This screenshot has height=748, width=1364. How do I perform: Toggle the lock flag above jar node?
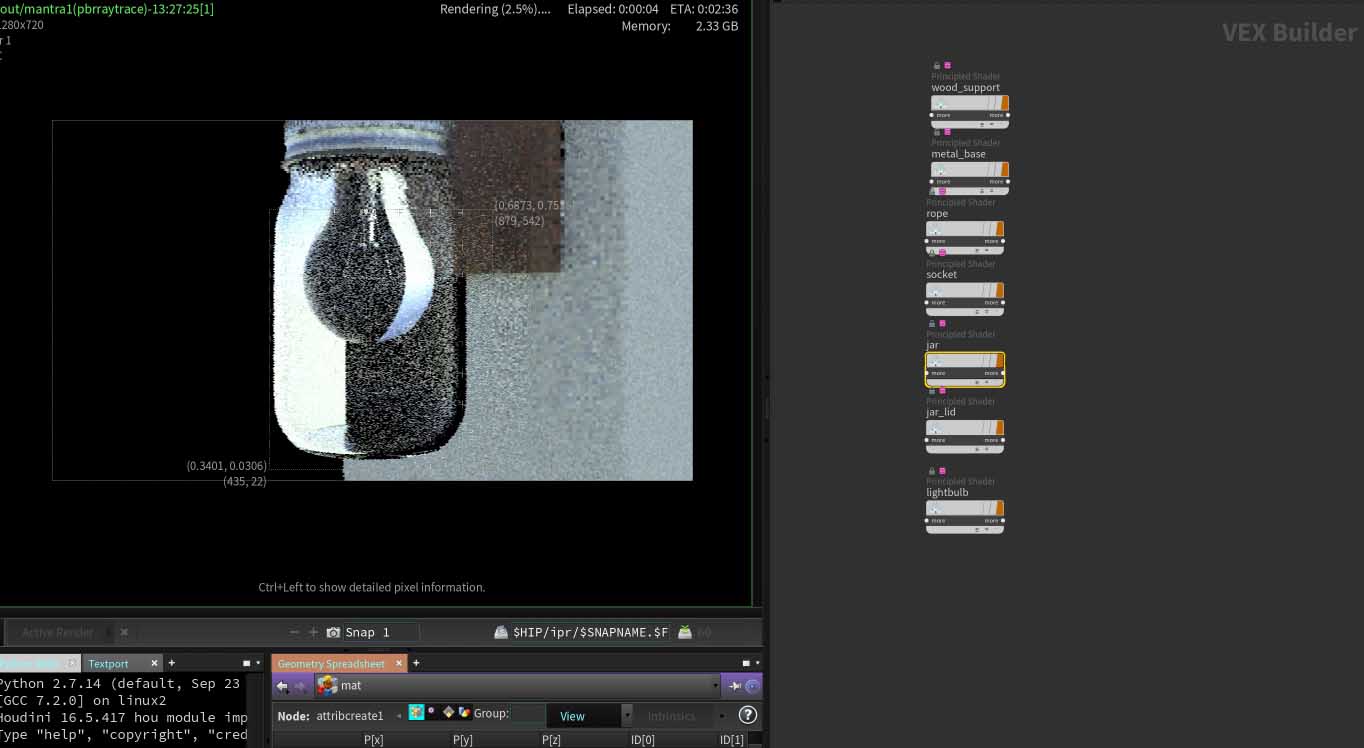(932, 324)
